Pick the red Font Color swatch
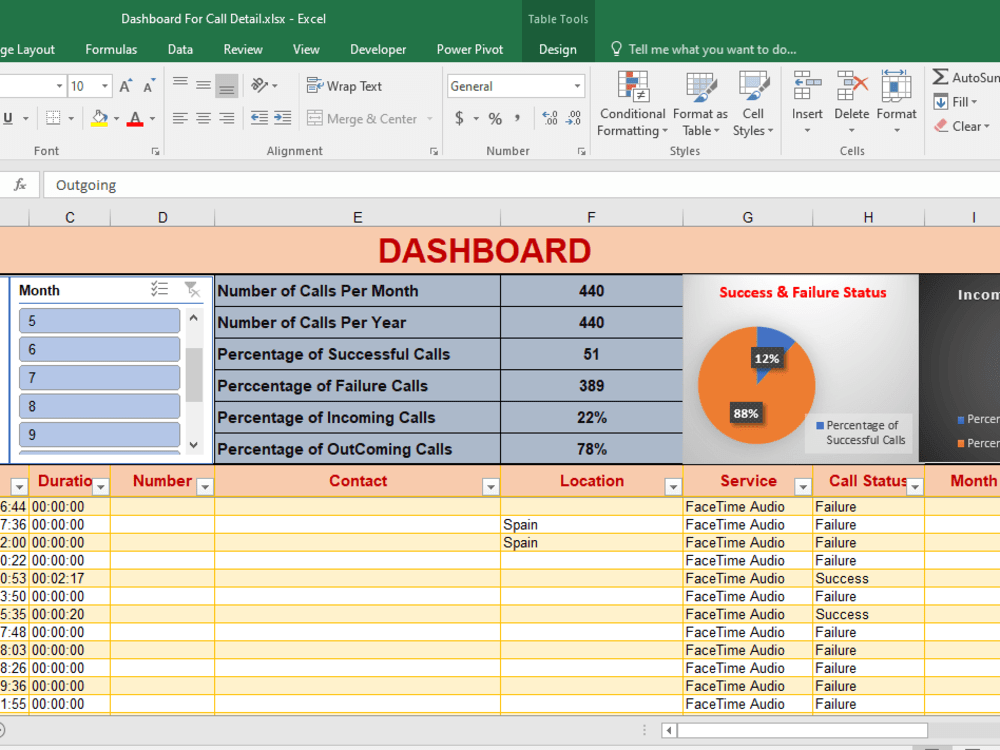This screenshot has width=1000, height=750. click(x=135, y=121)
